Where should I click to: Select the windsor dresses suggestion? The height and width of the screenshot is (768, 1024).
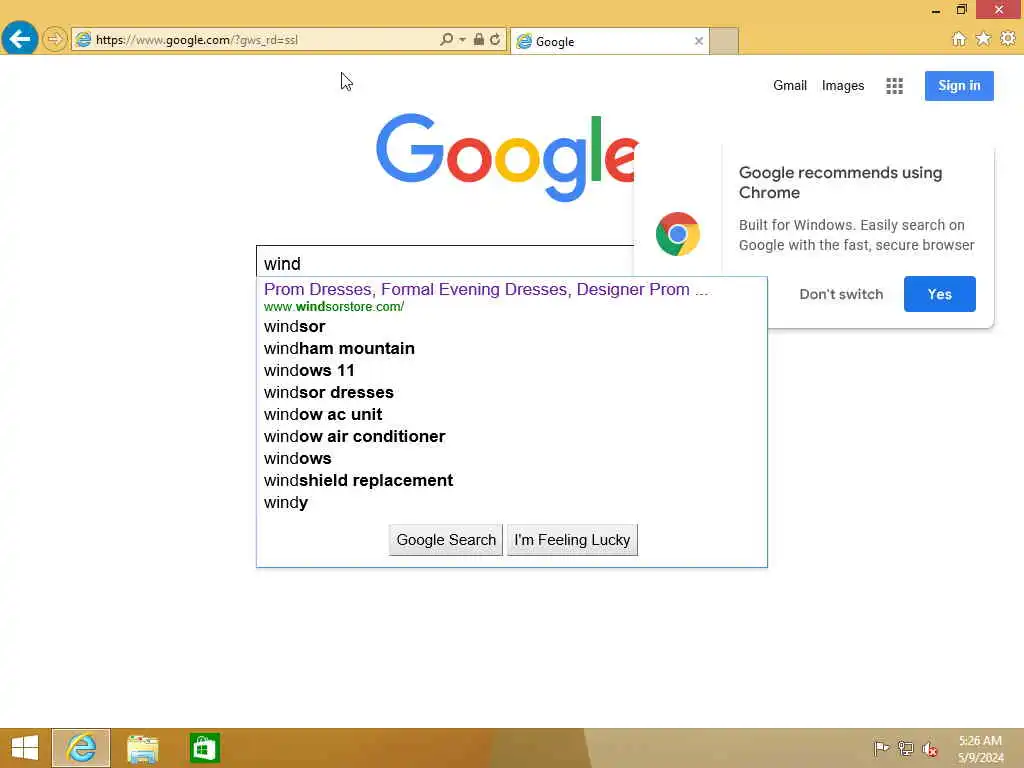coord(512,392)
